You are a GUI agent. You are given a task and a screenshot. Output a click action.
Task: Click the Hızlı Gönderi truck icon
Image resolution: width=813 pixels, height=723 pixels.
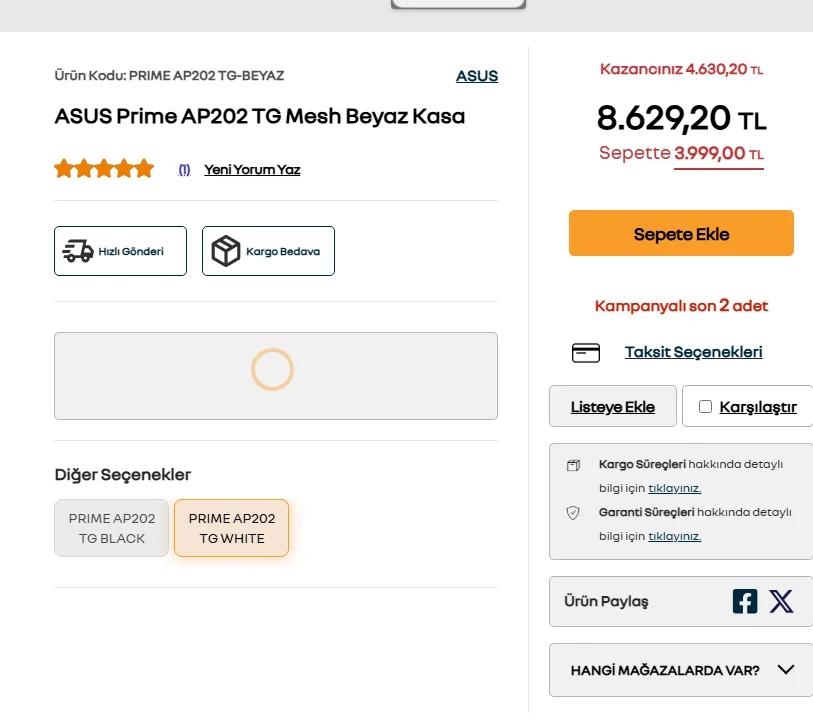(78, 251)
